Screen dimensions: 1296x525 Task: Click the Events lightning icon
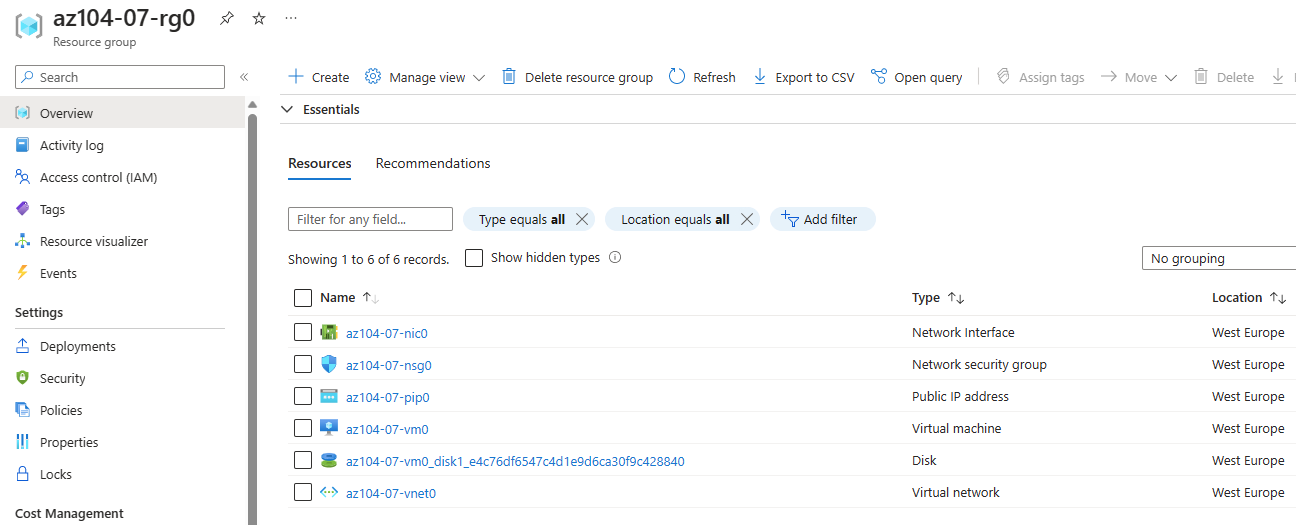tap(22, 273)
